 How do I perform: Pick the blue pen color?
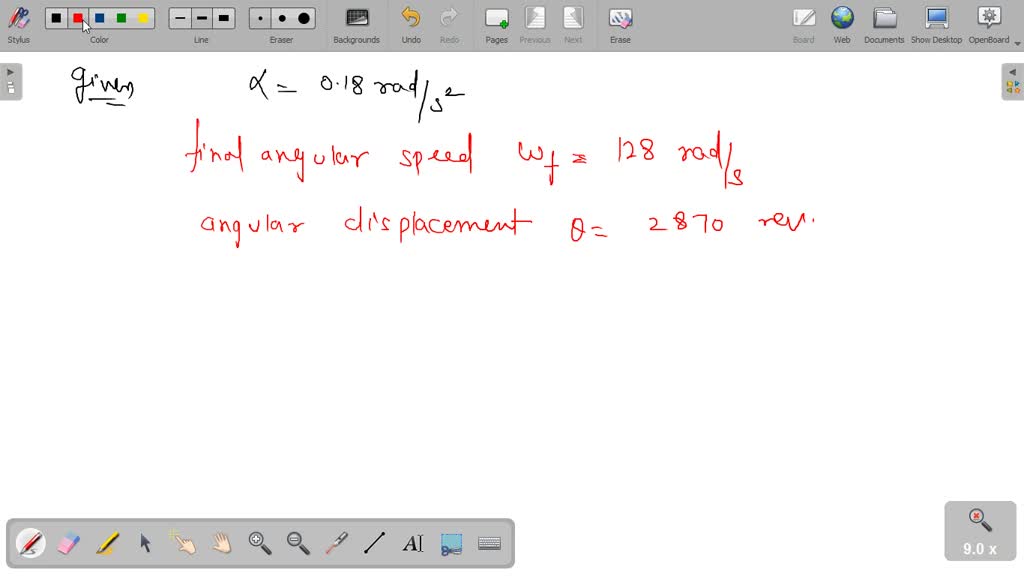coord(100,18)
